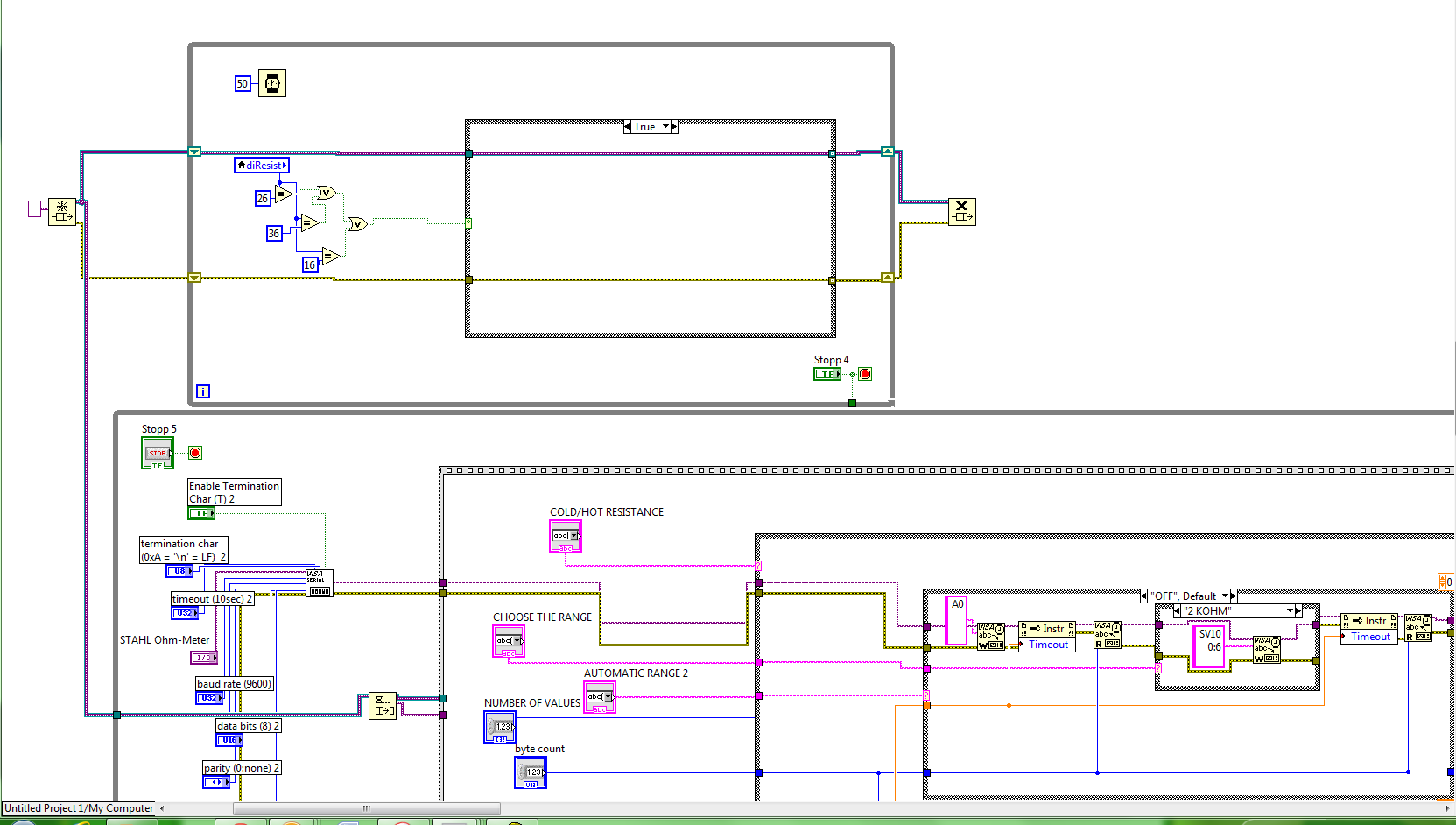Click the Enable Termination Char boolean terminal
Viewport: 1456px width, 825px height.
point(201,513)
